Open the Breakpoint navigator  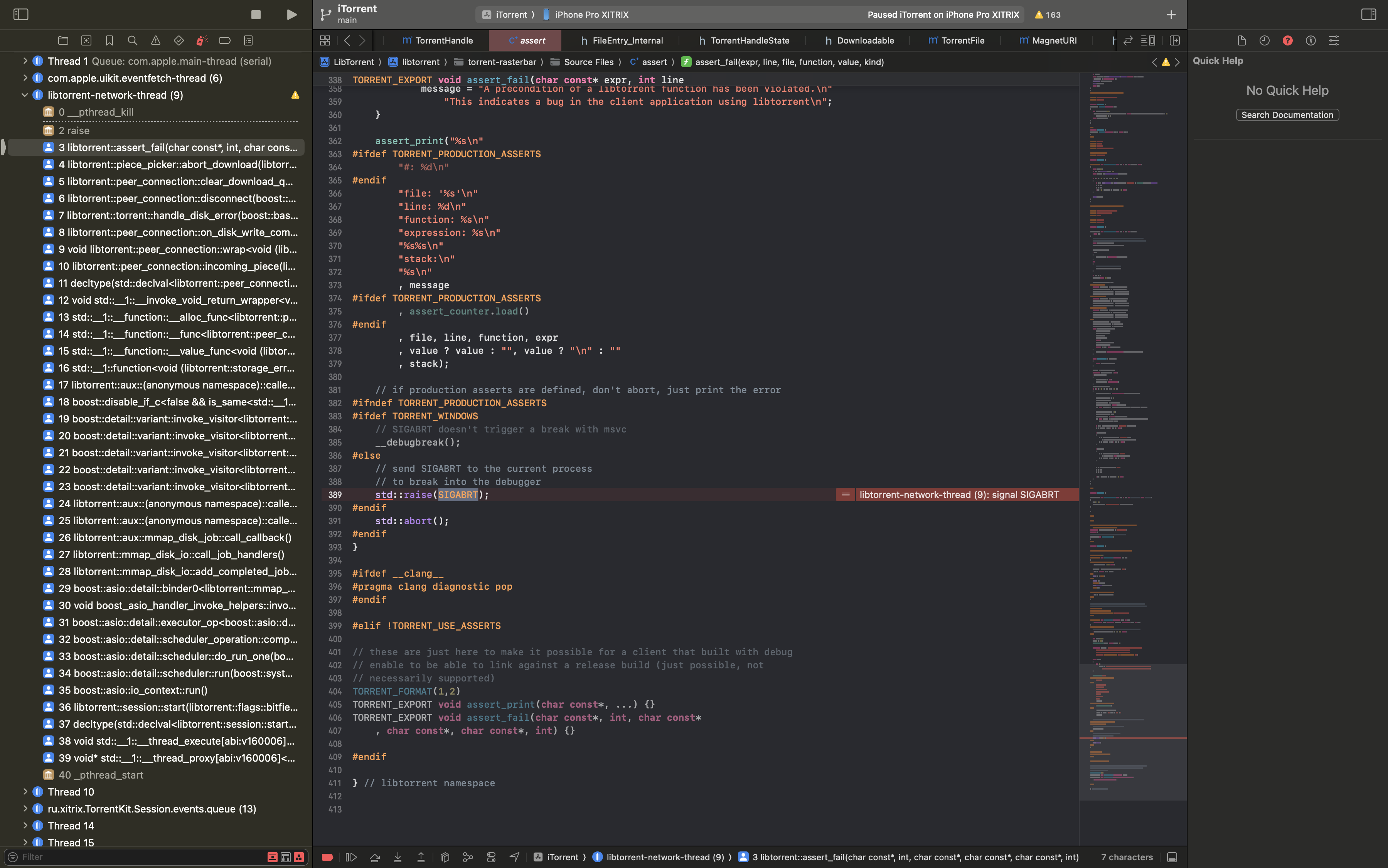pyautogui.click(x=224, y=40)
